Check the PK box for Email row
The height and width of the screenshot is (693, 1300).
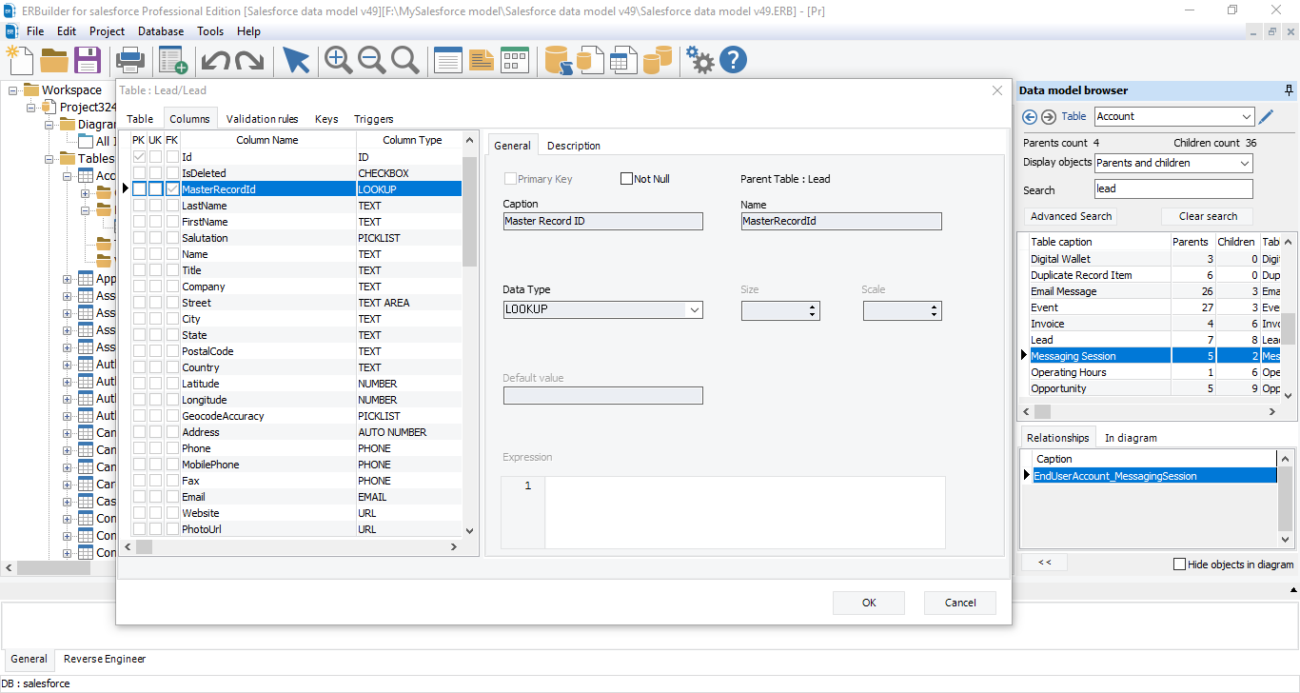pyautogui.click(x=139, y=497)
